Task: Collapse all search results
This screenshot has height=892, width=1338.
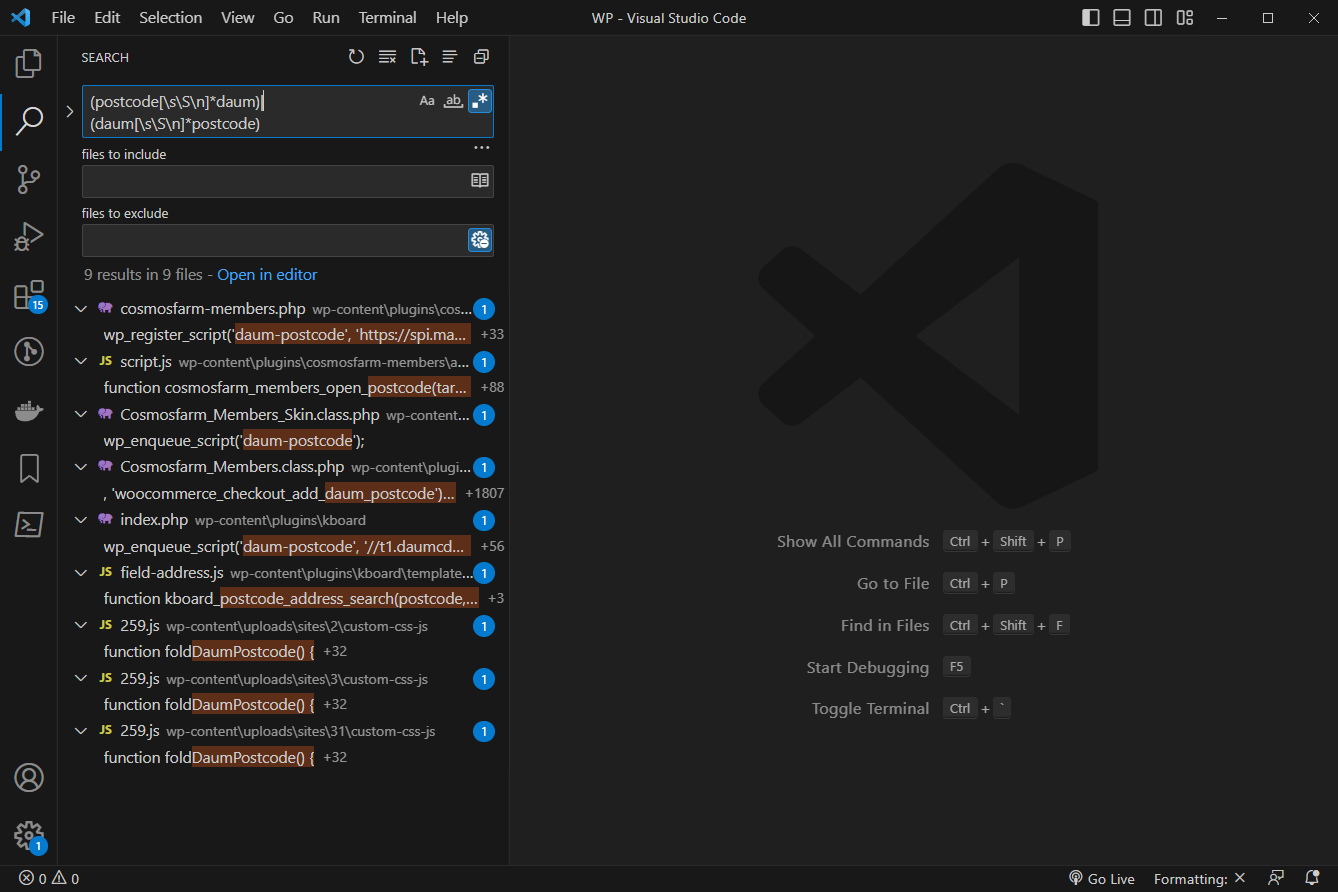Action: tap(481, 57)
